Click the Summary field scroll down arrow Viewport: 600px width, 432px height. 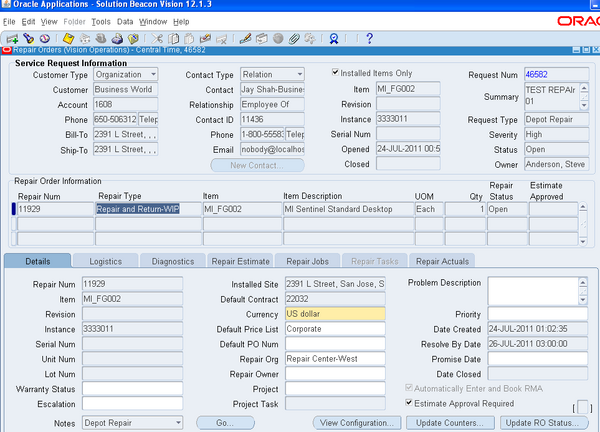(x=584, y=105)
